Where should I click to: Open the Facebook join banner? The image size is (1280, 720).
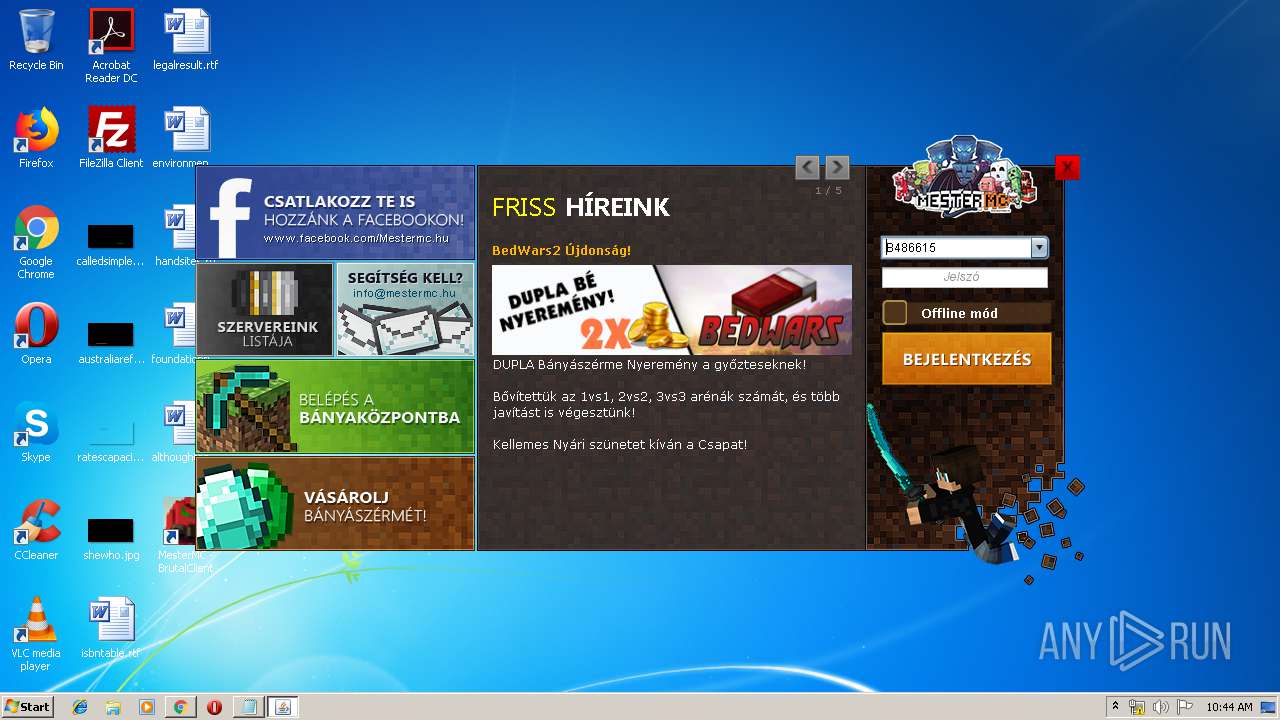click(x=335, y=213)
